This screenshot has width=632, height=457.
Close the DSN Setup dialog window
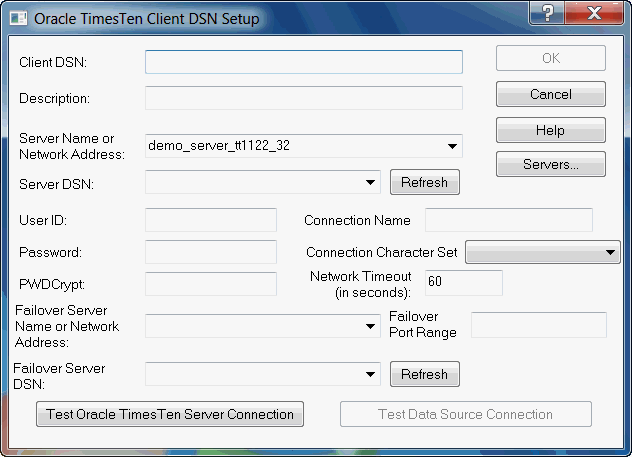pyautogui.click(x=594, y=13)
